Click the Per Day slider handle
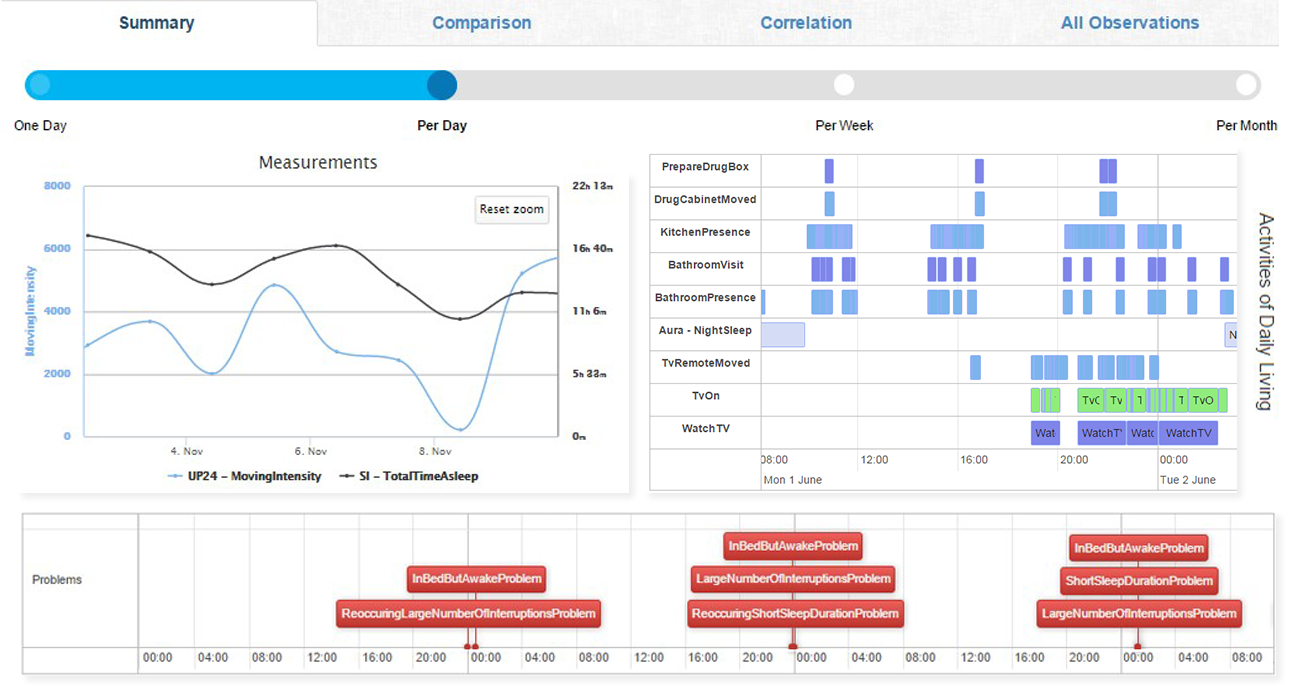 [x=441, y=85]
